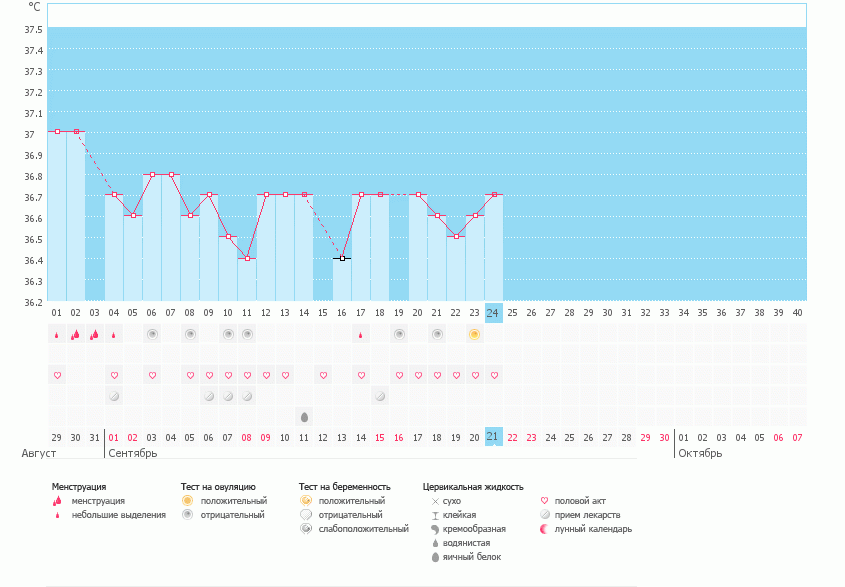The height and width of the screenshot is (587, 845).
Task: Select light discharge drop on cycle day 17
Action: (360, 335)
